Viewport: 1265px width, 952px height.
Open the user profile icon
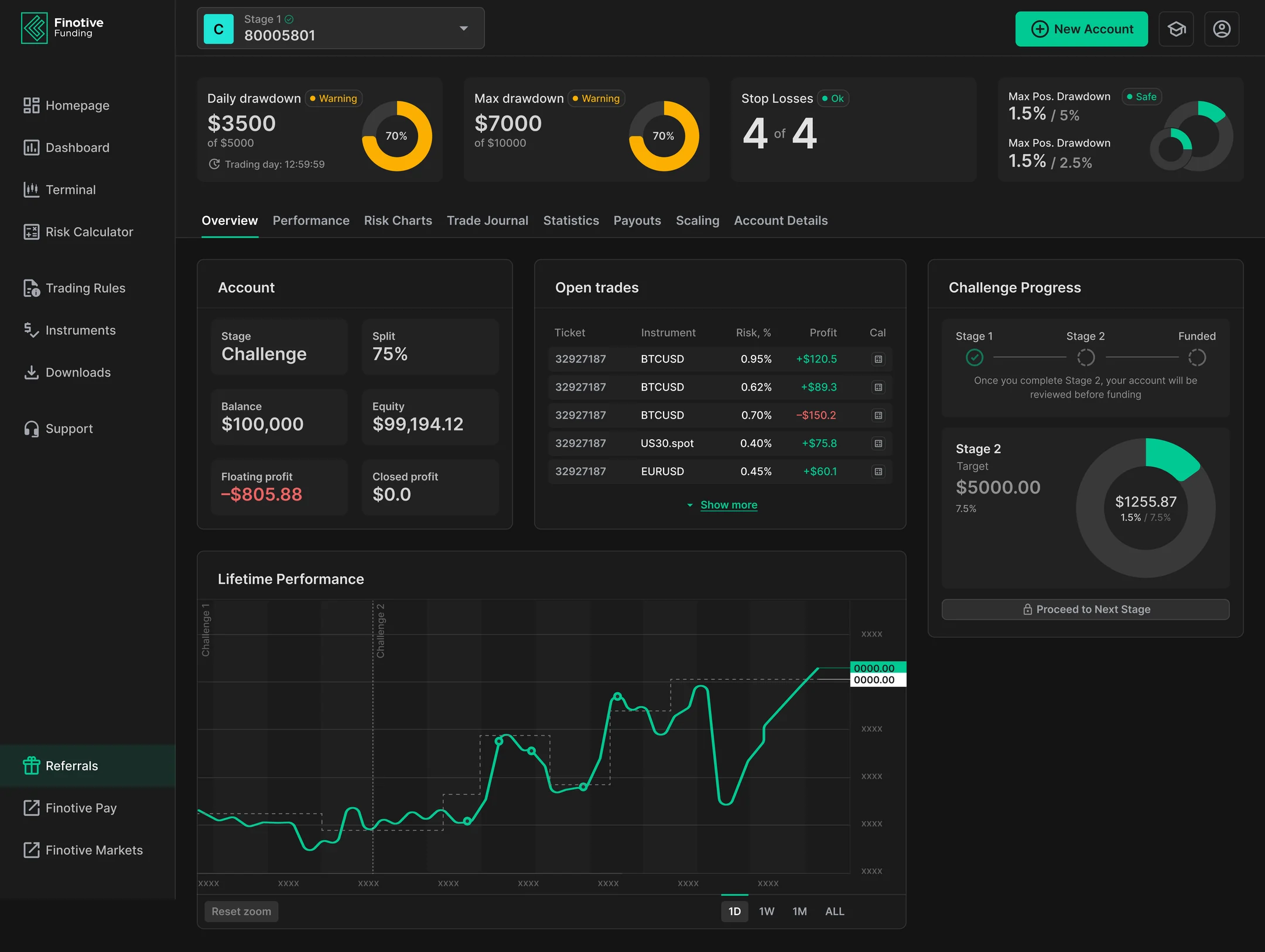click(x=1222, y=29)
